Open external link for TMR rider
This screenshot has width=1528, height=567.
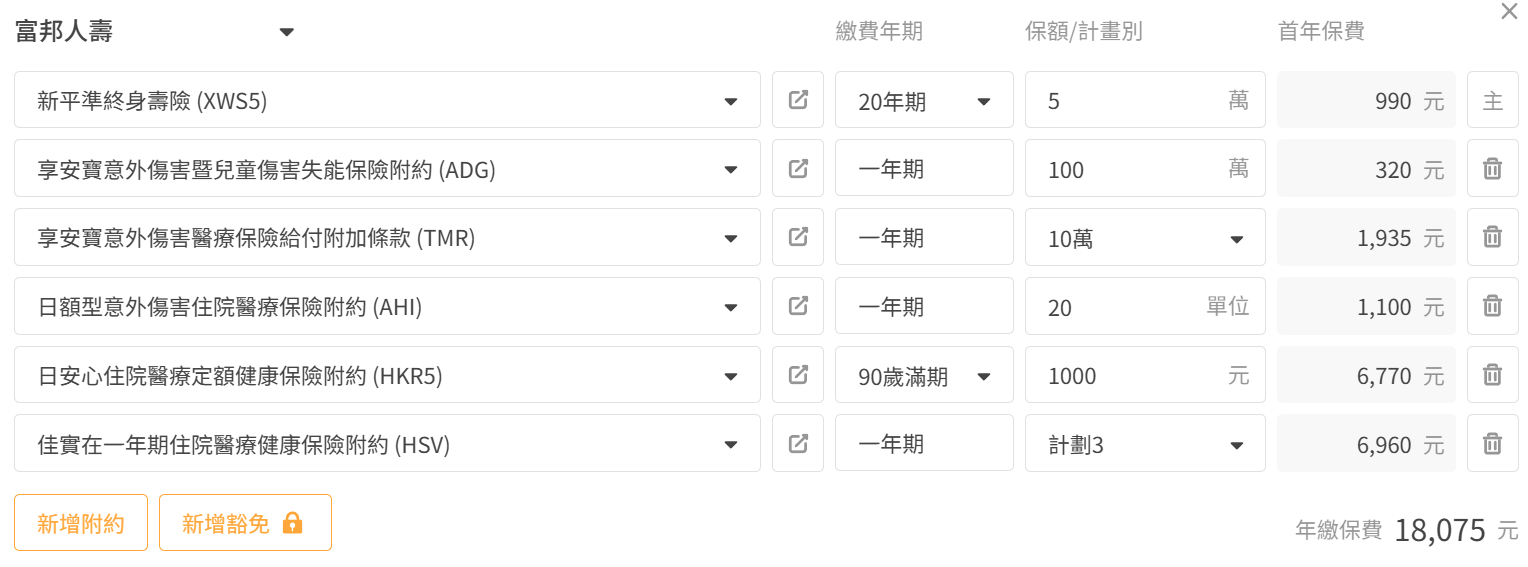coord(798,237)
